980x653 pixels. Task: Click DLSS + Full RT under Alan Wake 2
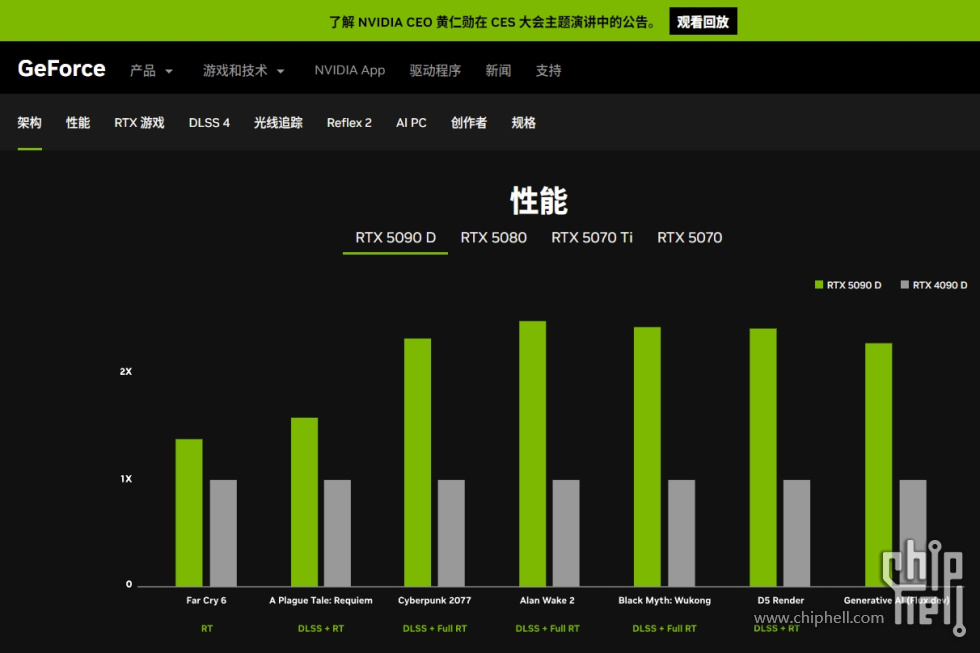[547, 629]
